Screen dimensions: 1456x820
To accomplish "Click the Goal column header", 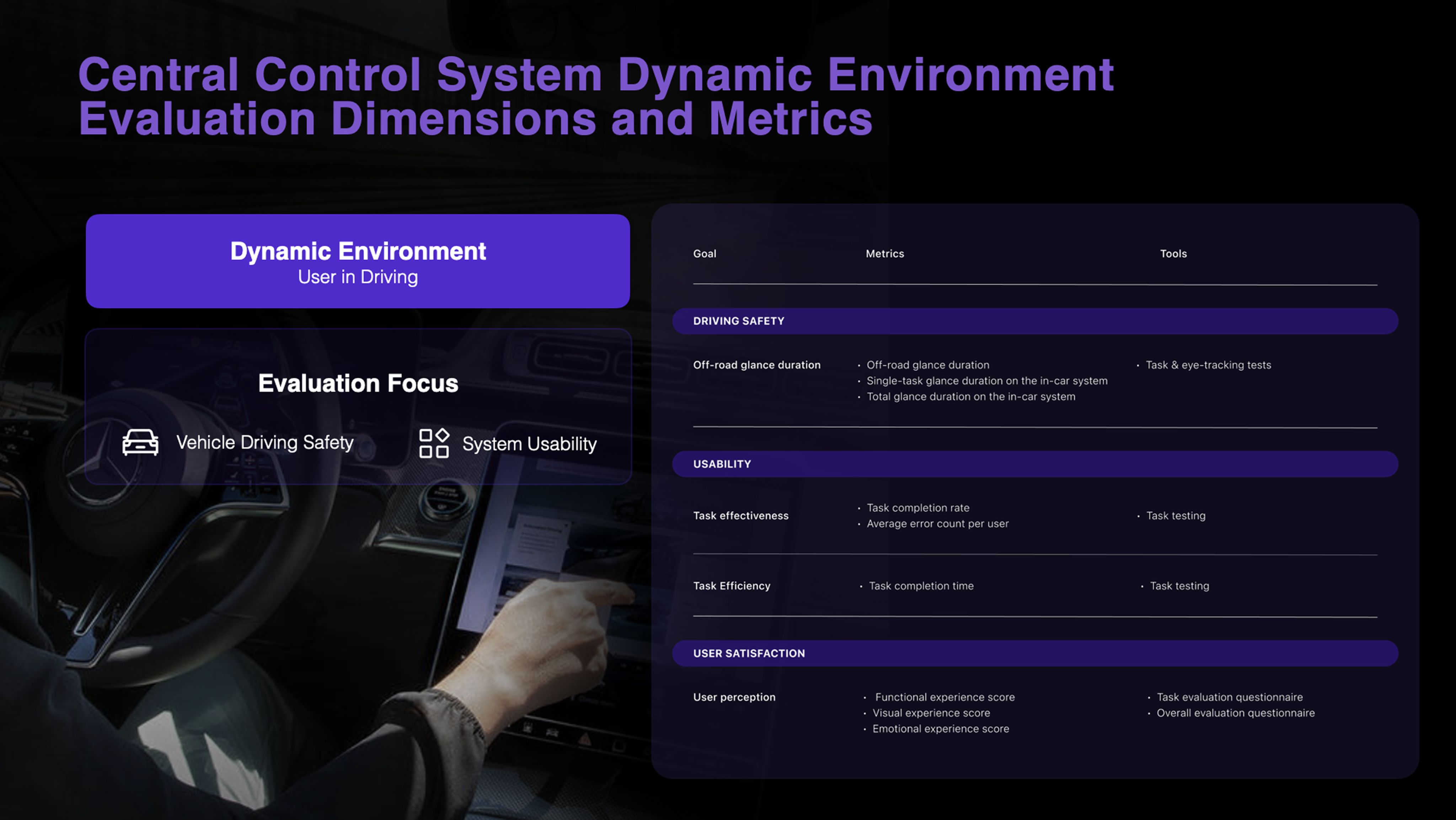I will [704, 253].
